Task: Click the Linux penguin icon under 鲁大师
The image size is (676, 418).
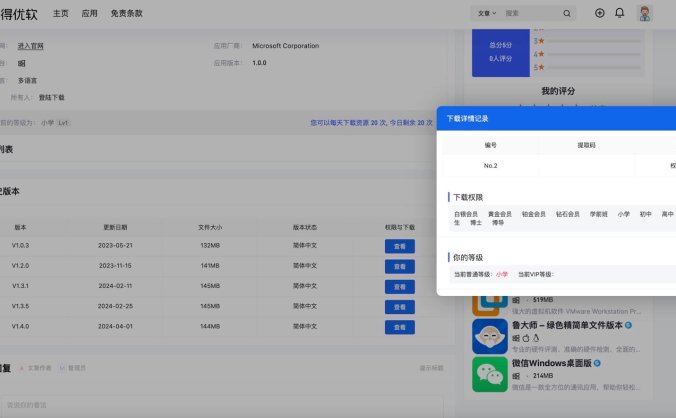Action: [535, 338]
